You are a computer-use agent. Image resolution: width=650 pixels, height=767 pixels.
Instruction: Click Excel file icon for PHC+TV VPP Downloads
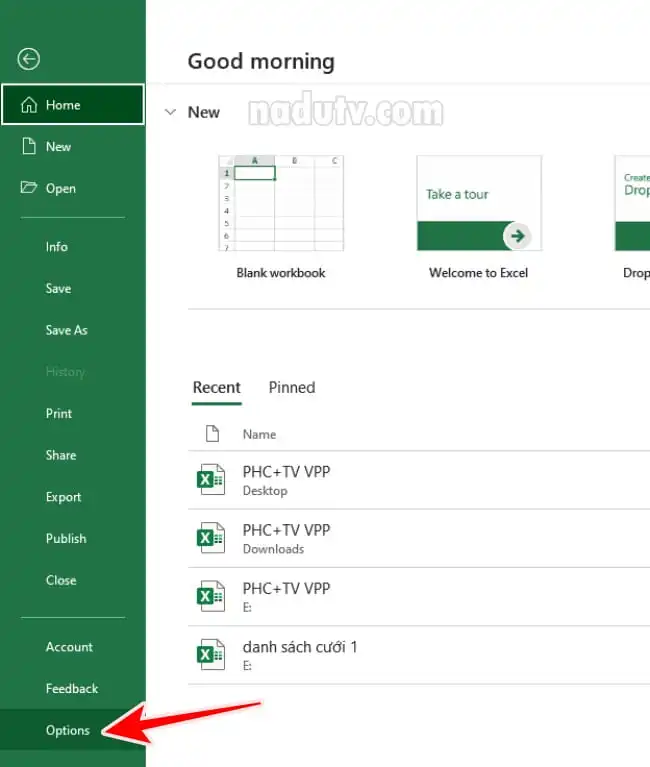[x=211, y=538]
